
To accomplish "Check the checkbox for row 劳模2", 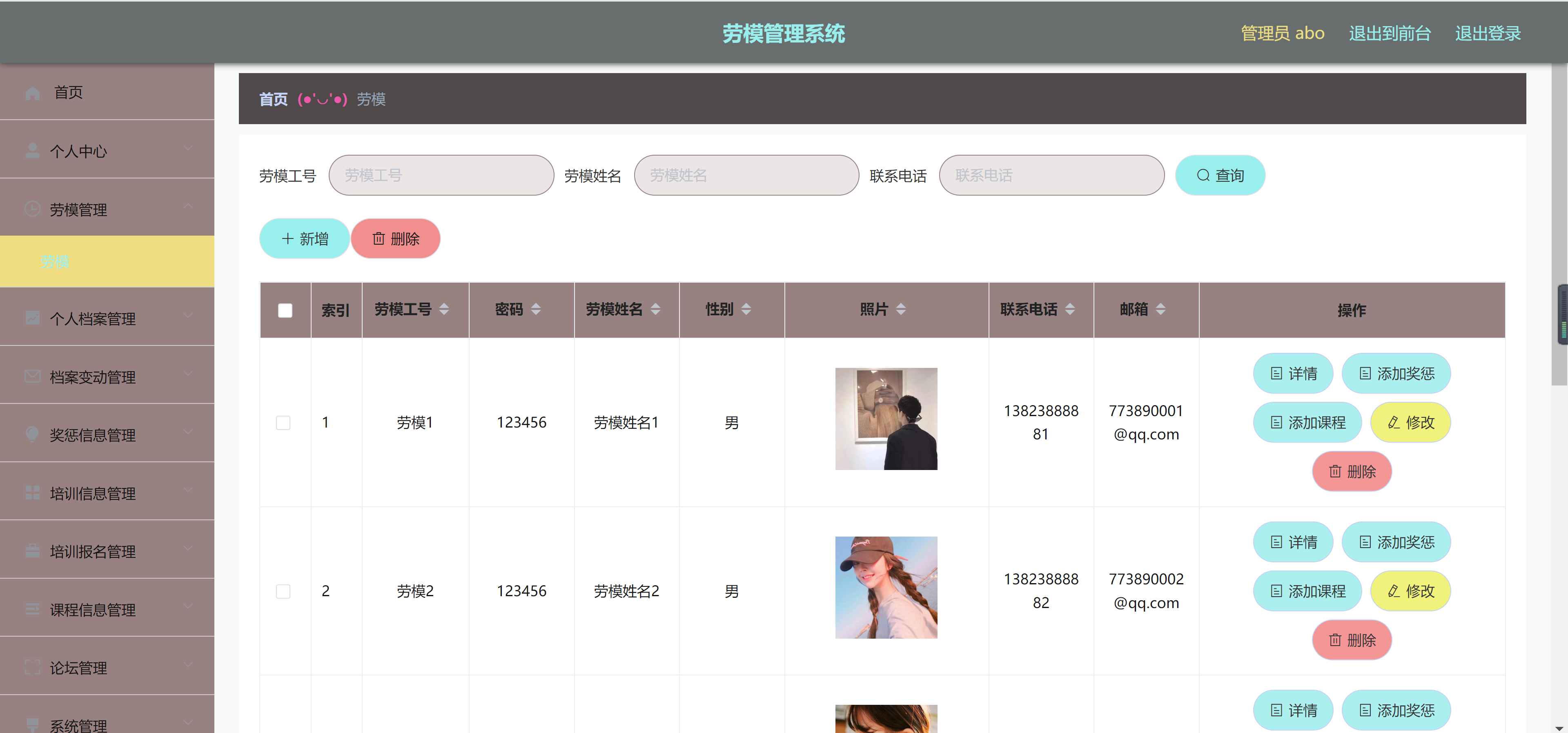I will (283, 590).
